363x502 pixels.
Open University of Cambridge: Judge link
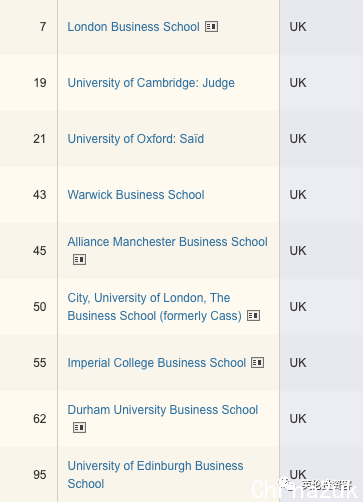151,83
